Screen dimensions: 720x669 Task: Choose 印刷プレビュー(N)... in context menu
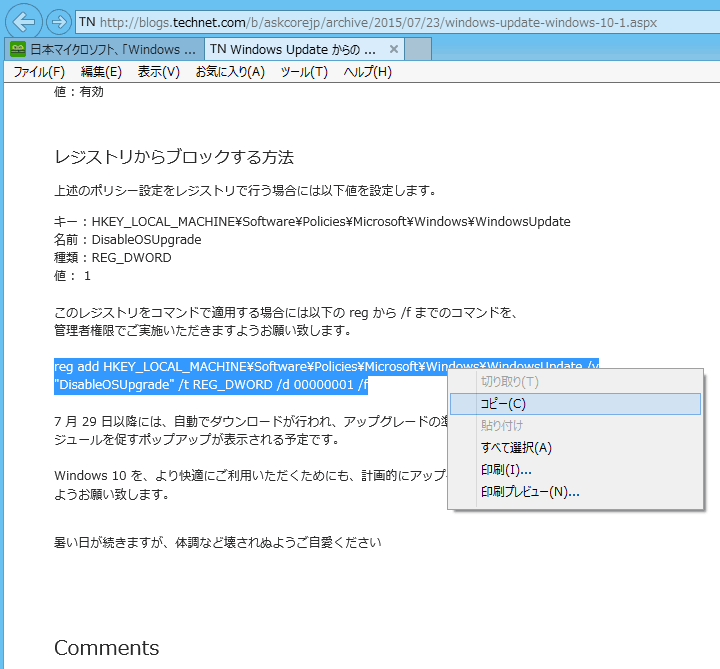575,492
